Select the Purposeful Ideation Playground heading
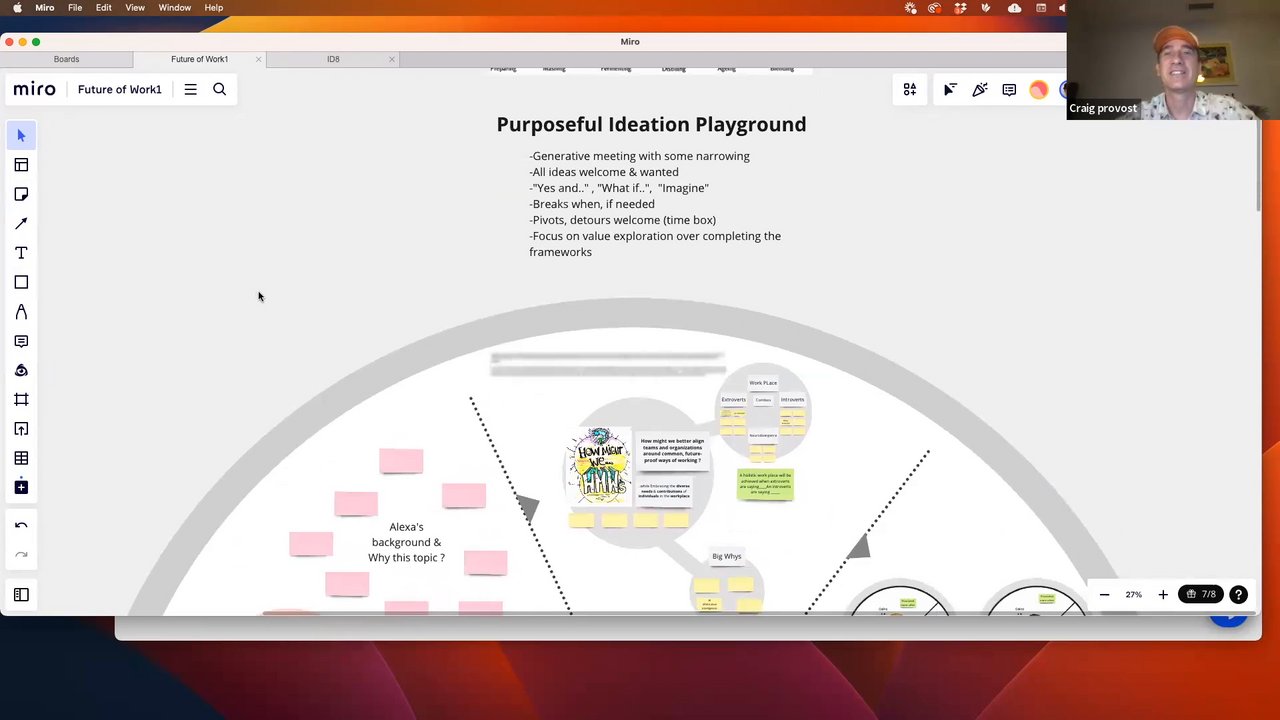 [x=651, y=124]
